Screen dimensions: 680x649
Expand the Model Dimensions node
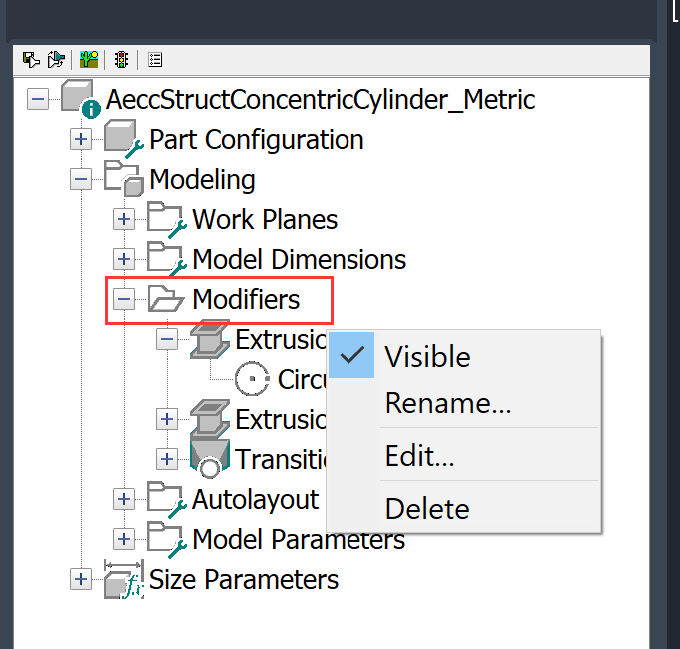pos(124,259)
